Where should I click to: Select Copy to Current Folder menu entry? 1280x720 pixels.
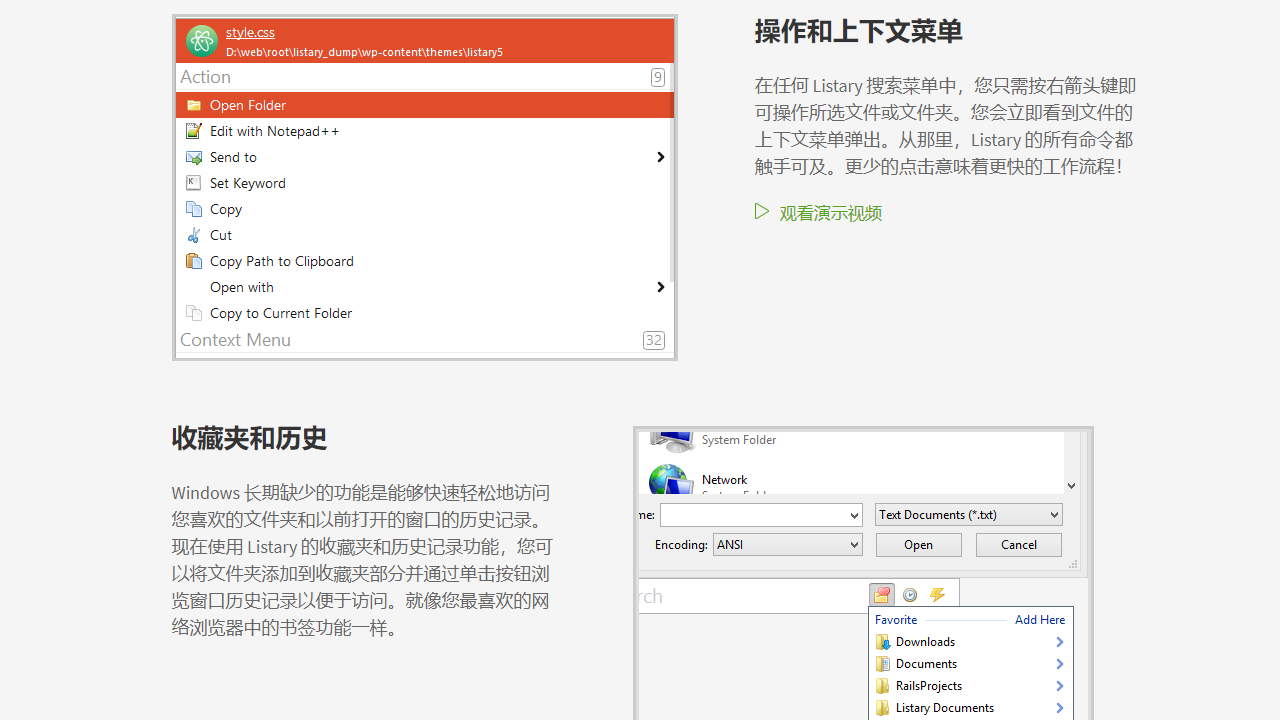tap(280, 313)
